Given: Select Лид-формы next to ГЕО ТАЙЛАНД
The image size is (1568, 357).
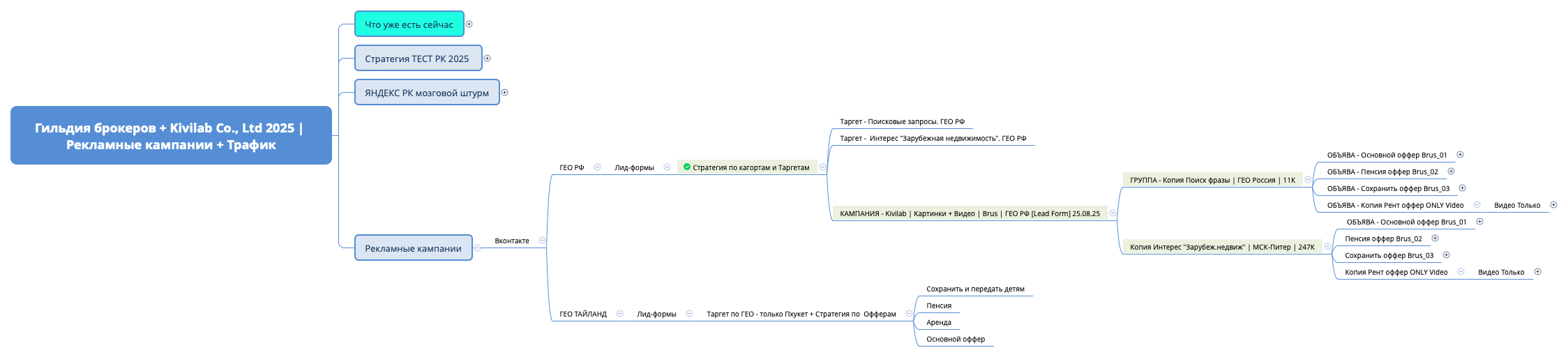Looking at the screenshot, I should pyautogui.click(x=656, y=314).
